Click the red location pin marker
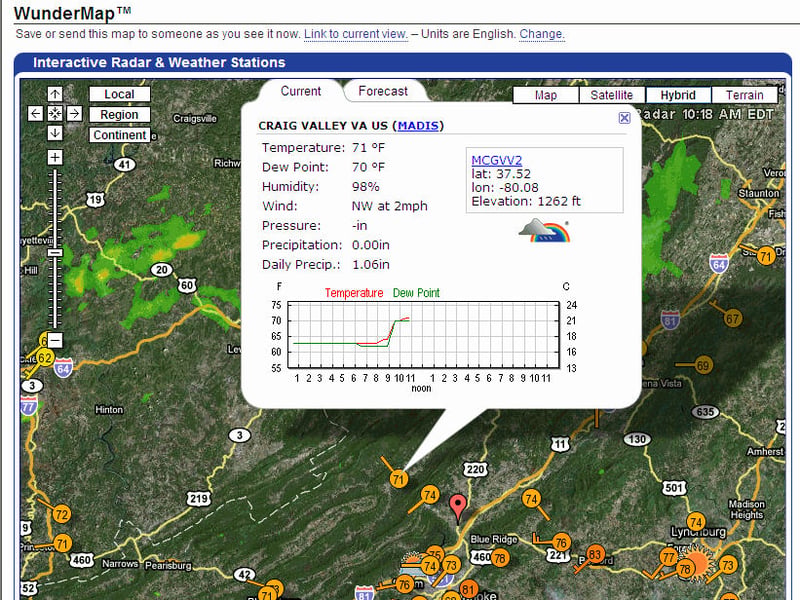 pyautogui.click(x=458, y=508)
